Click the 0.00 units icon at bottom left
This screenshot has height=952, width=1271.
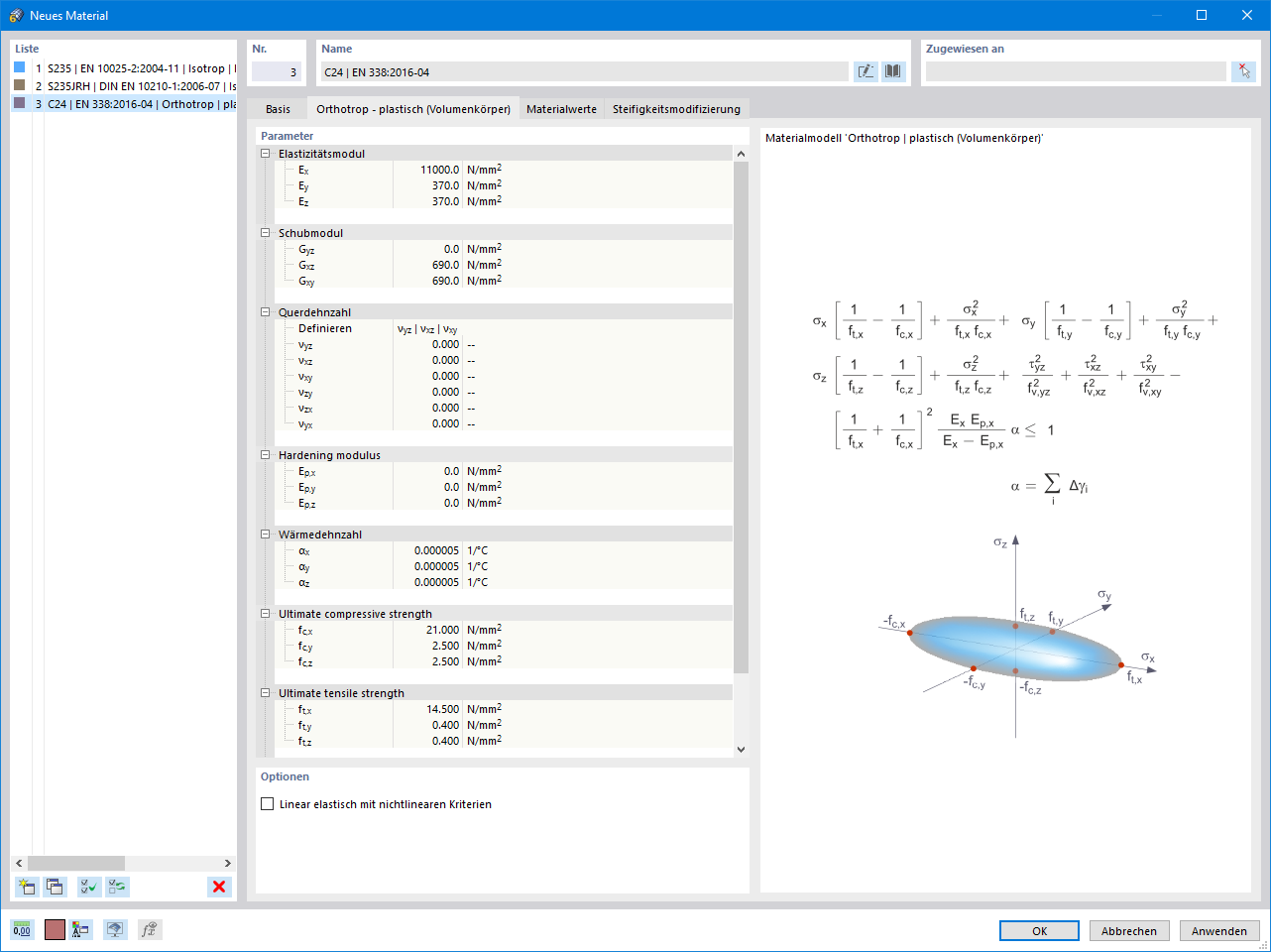coord(22,929)
